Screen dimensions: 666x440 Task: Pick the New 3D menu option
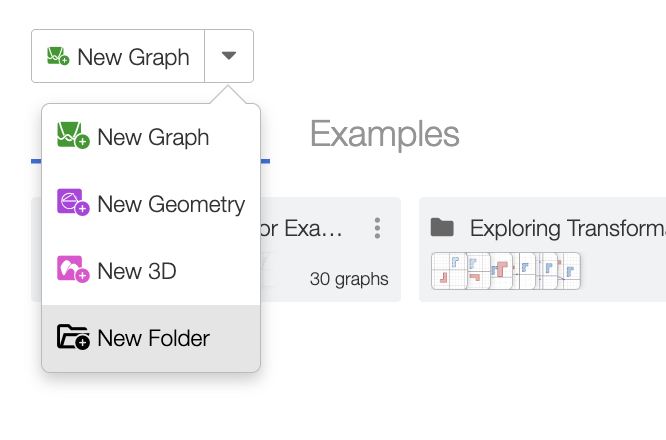click(x=136, y=271)
